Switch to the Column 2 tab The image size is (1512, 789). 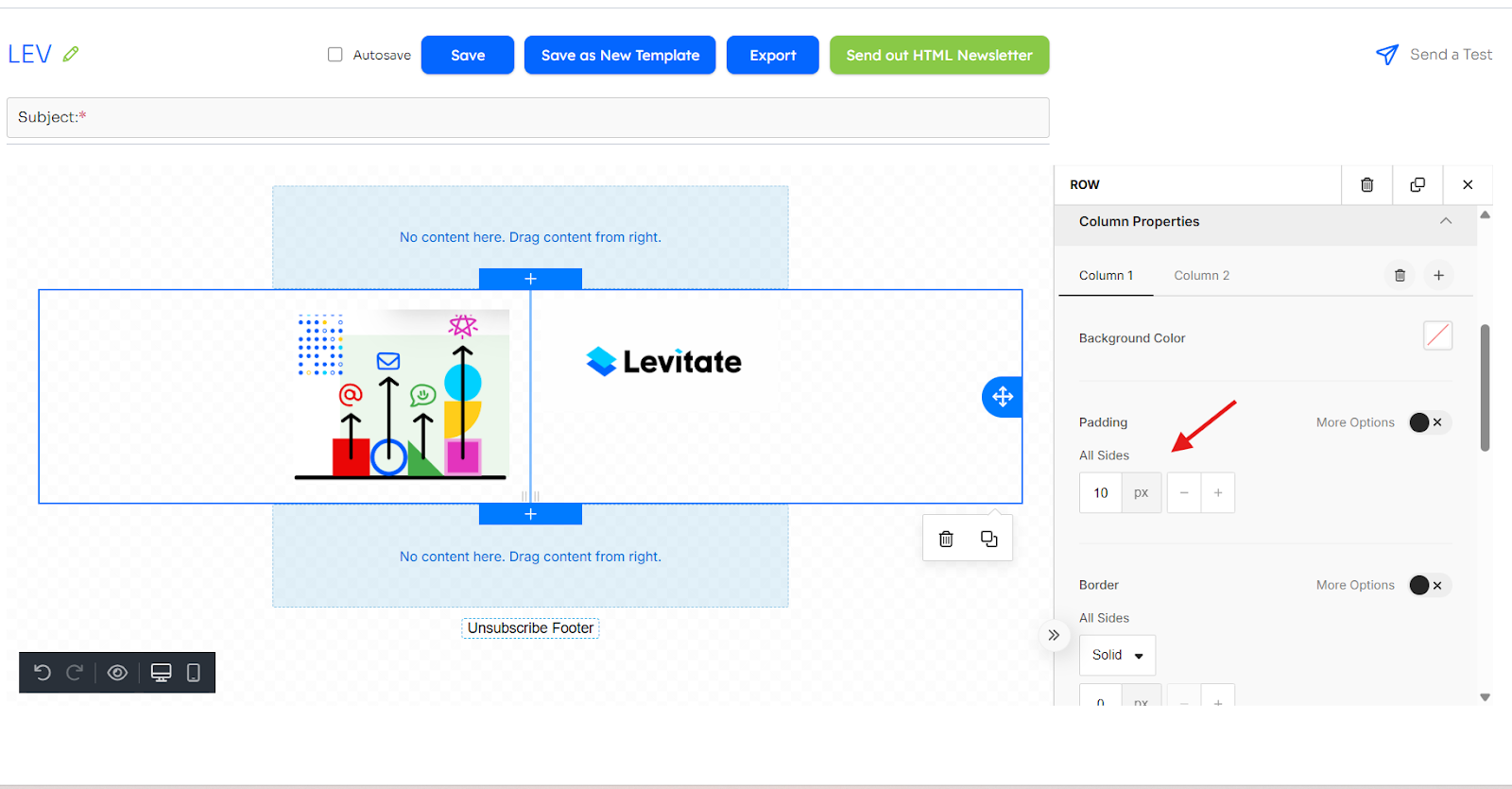pos(1201,275)
